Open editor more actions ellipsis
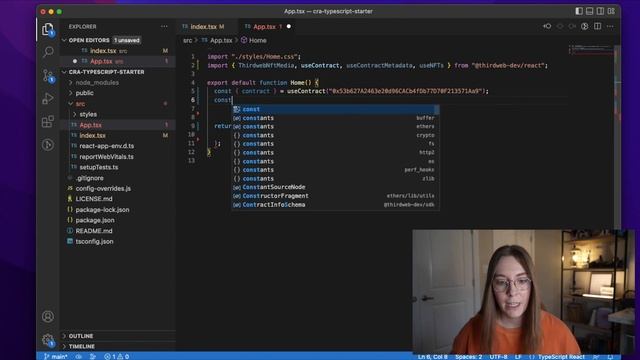This screenshot has height=360, width=640. (610, 26)
